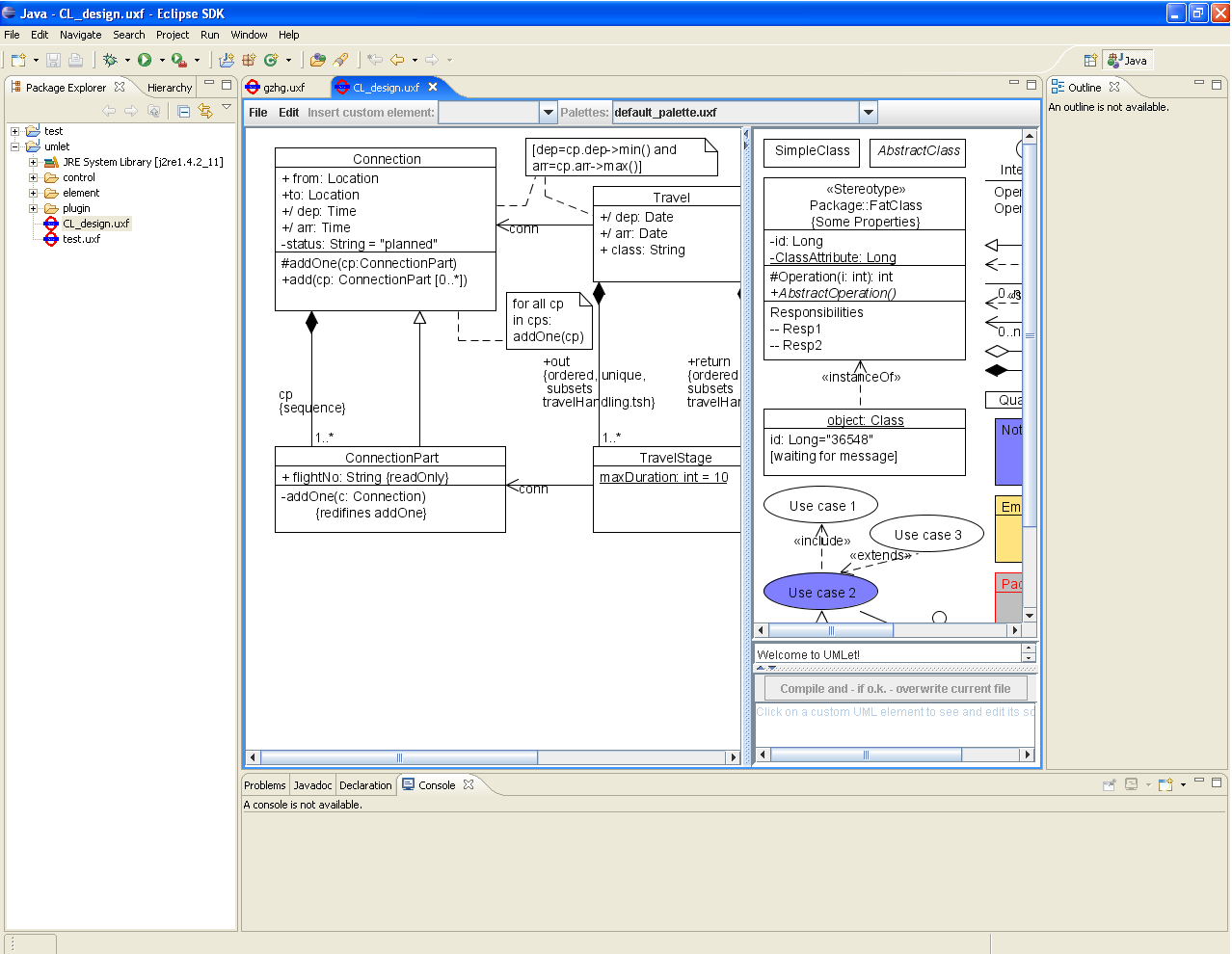Minimize the Package Explorer panel
This screenshot has height=954, width=1232.
pyautogui.click(x=210, y=85)
